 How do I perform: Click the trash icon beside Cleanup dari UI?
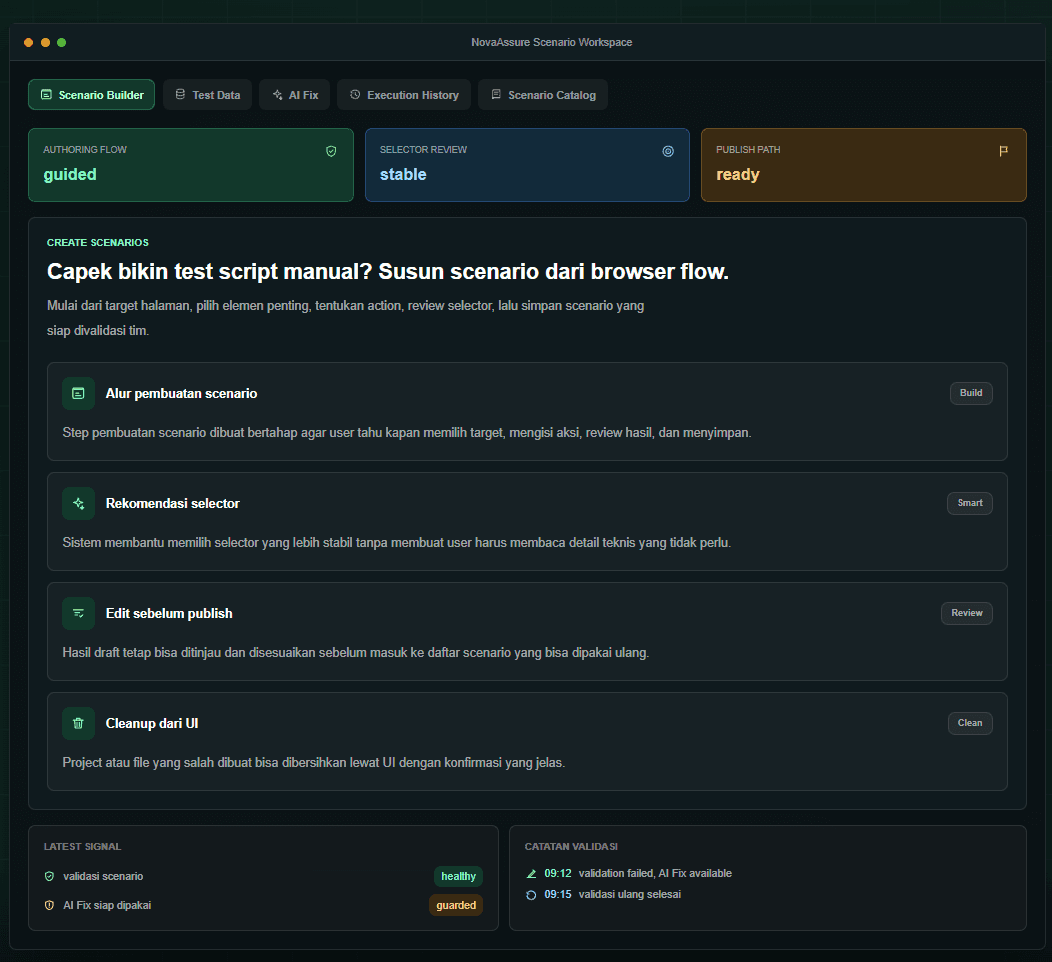pyautogui.click(x=78, y=723)
